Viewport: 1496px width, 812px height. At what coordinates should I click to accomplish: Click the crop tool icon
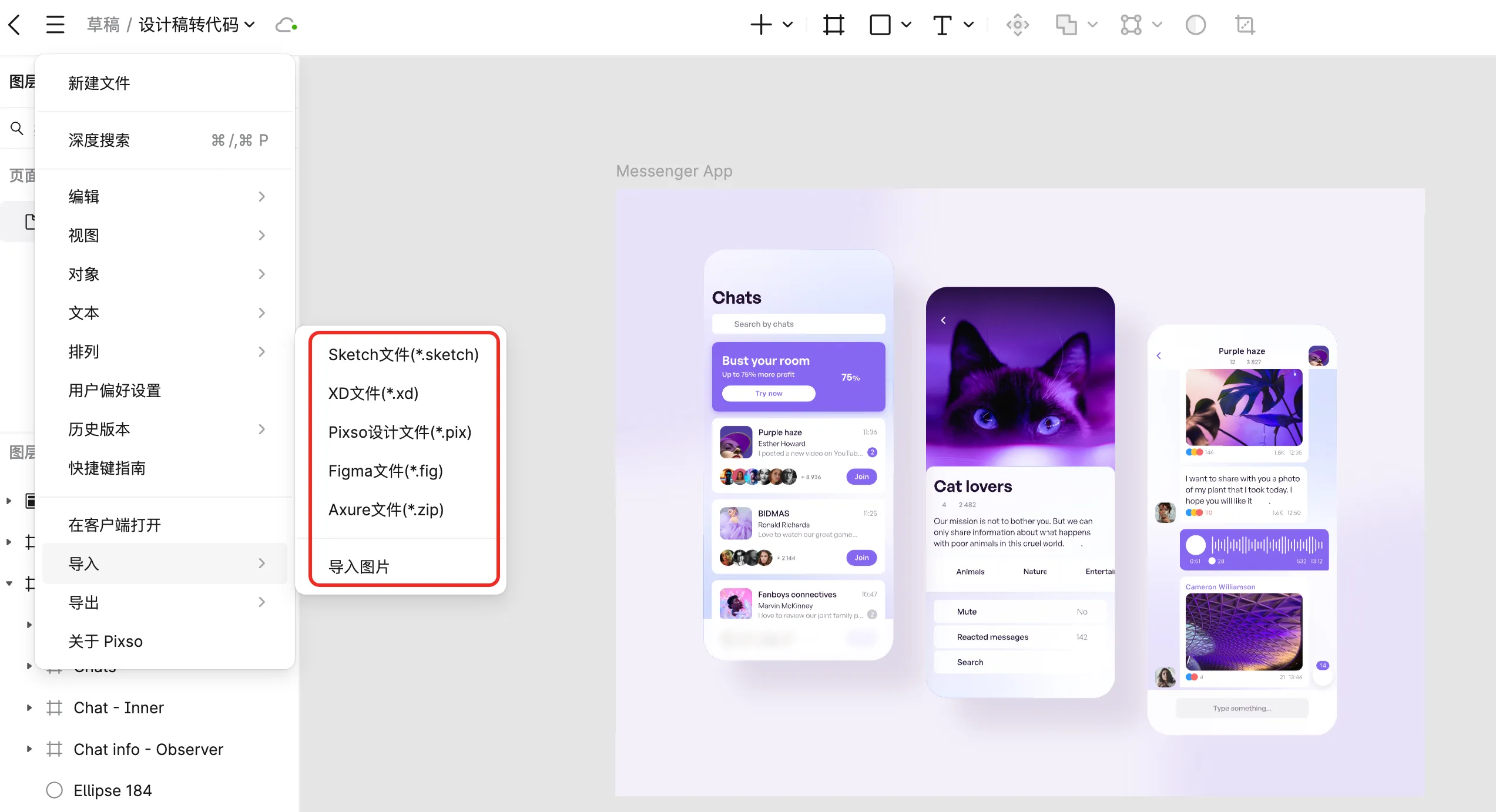click(1245, 25)
